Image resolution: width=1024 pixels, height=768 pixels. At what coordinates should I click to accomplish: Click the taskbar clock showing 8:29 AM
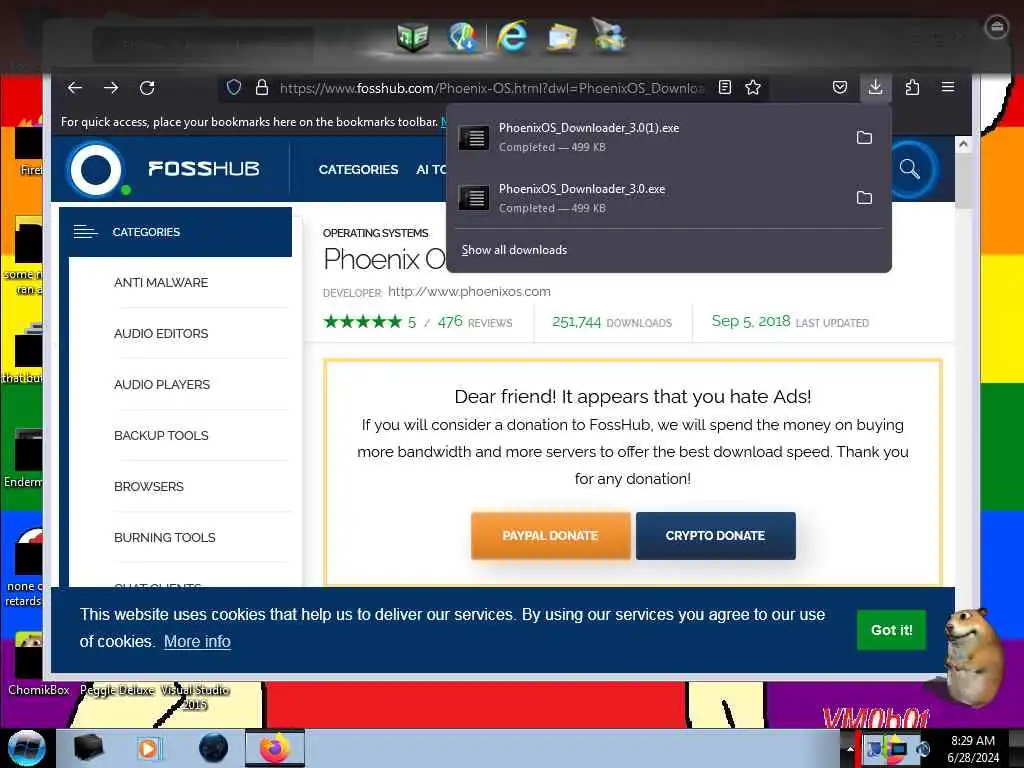coord(973,748)
